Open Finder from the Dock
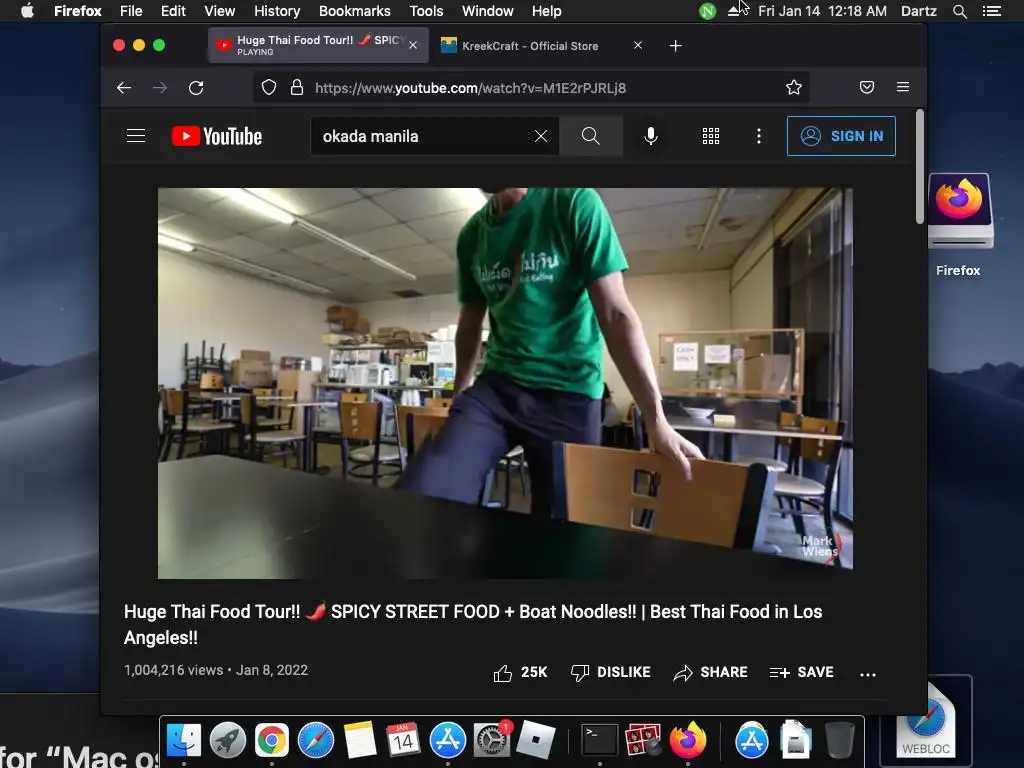The height and width of the screenshot is (768, 1024). pyautogui.click(x=184, y=741)
